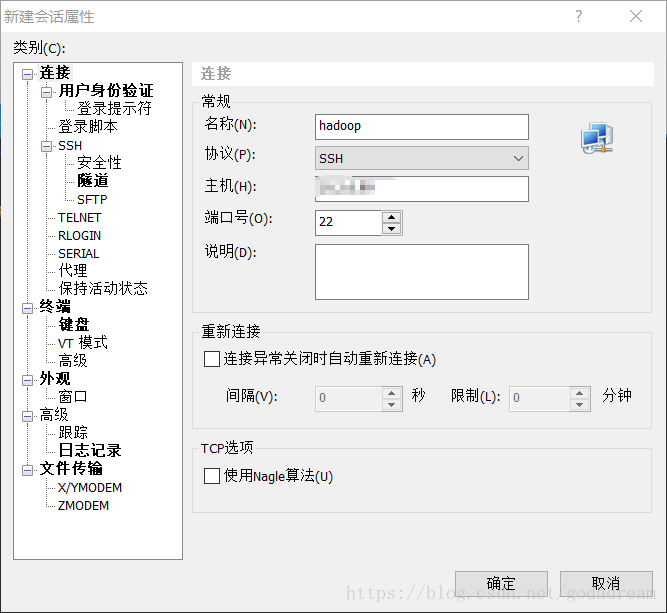Open 日志记录 settings in tree

pos(90,450)
